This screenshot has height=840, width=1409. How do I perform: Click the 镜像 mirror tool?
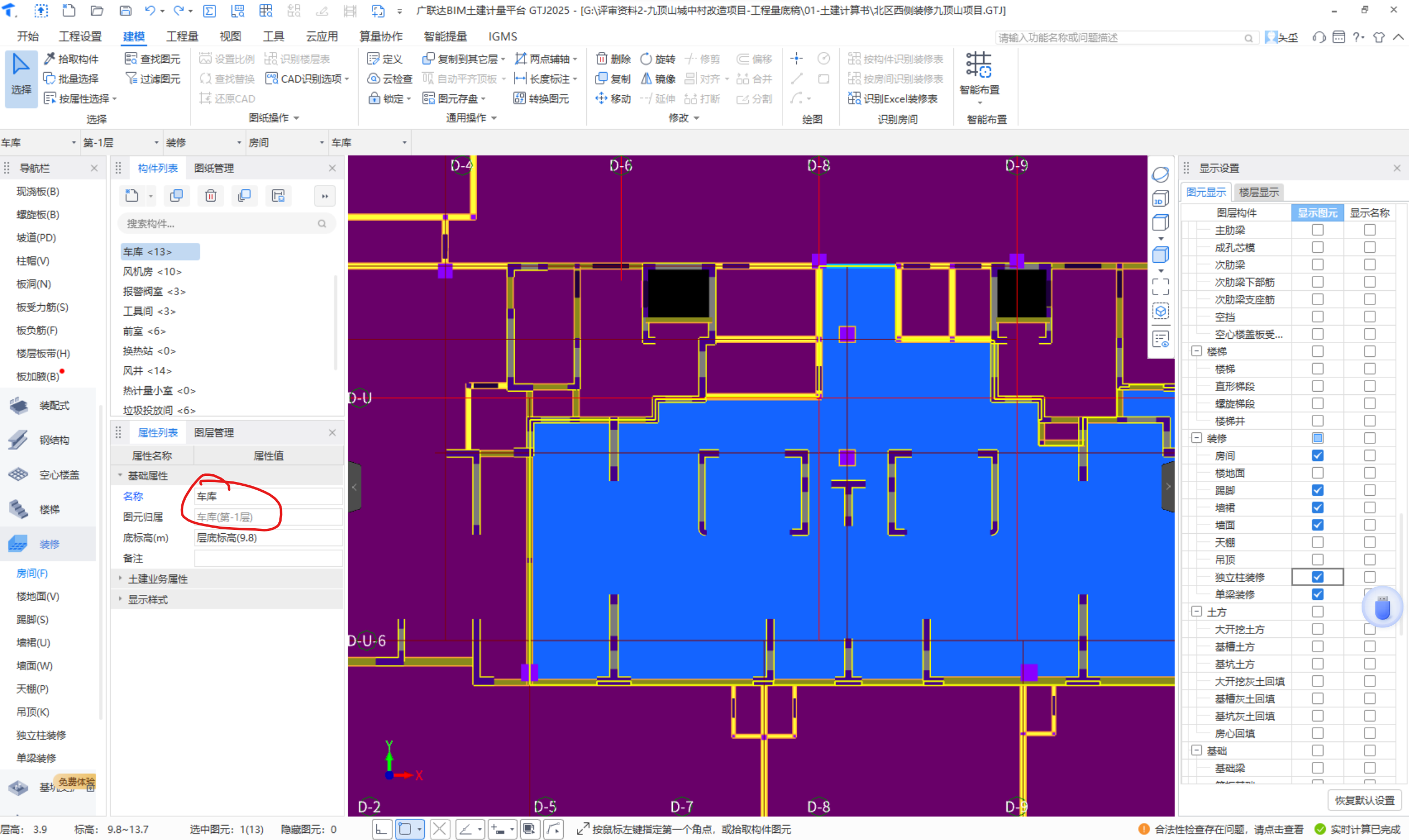coord(657,79)
